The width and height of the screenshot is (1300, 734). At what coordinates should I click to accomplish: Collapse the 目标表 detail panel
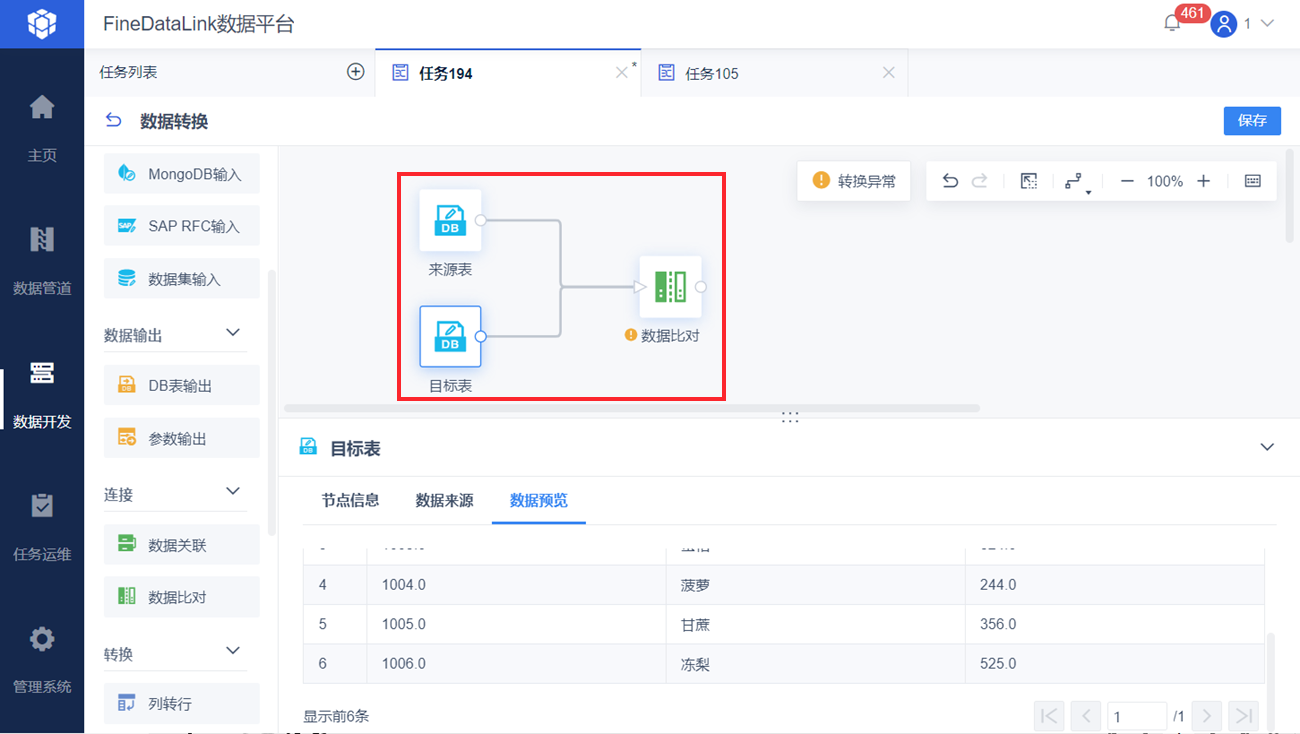click(x=1267, y=447)
